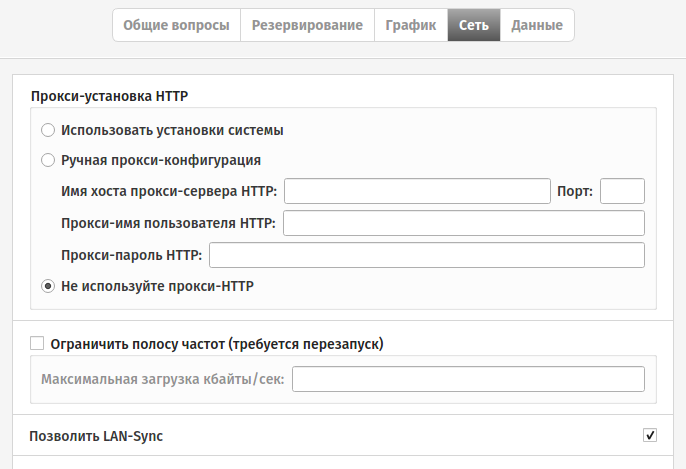Click the Порт: label
686x469 pixels.
point(575,191)
